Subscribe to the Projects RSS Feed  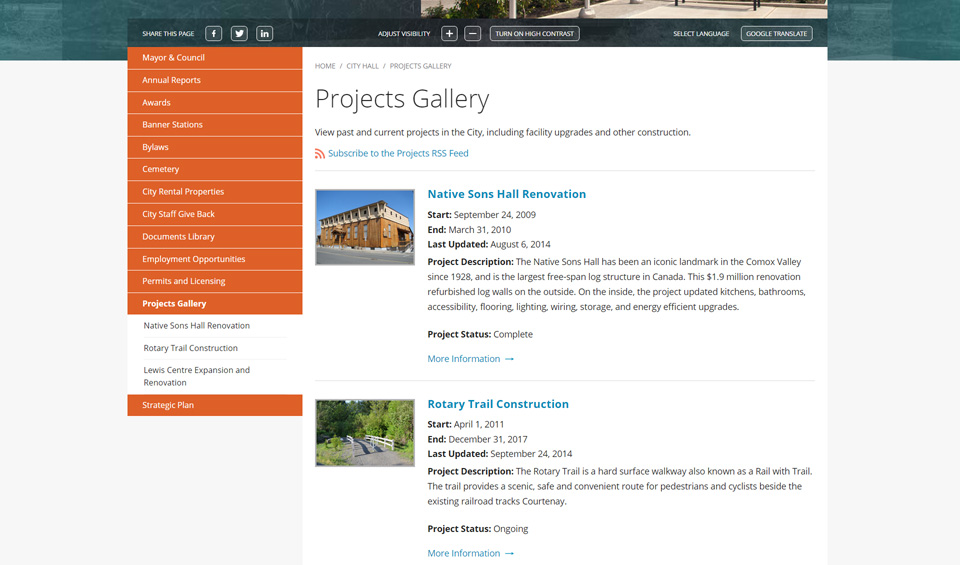coord(398,154)
